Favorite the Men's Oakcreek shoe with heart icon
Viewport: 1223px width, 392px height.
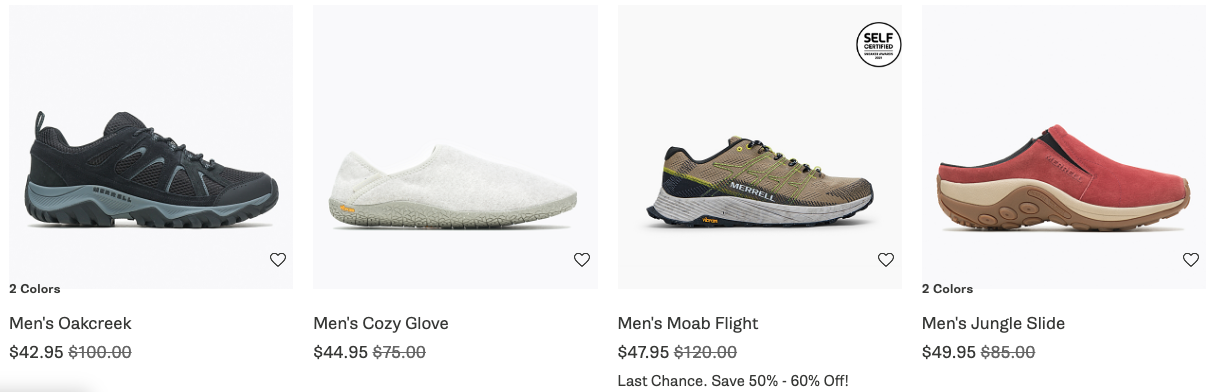click(278, 260)
